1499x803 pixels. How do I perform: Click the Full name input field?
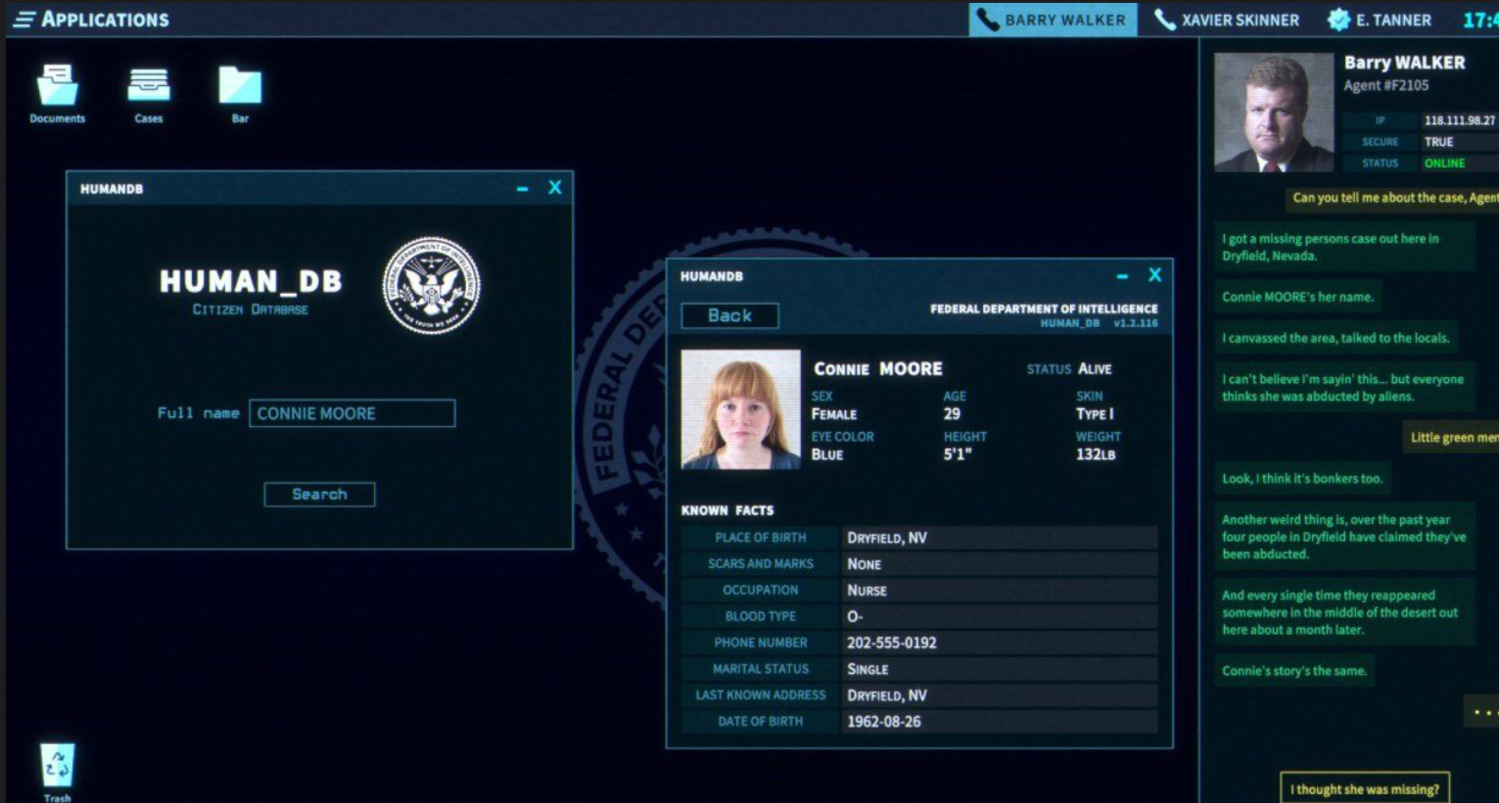(352, 414)
